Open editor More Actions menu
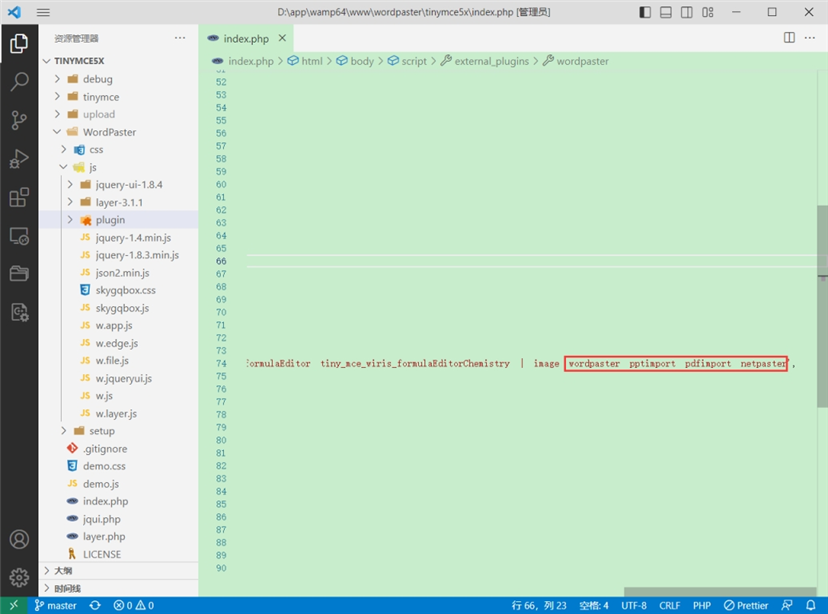Viewport: 828px width, 614px height. [810, 37]
